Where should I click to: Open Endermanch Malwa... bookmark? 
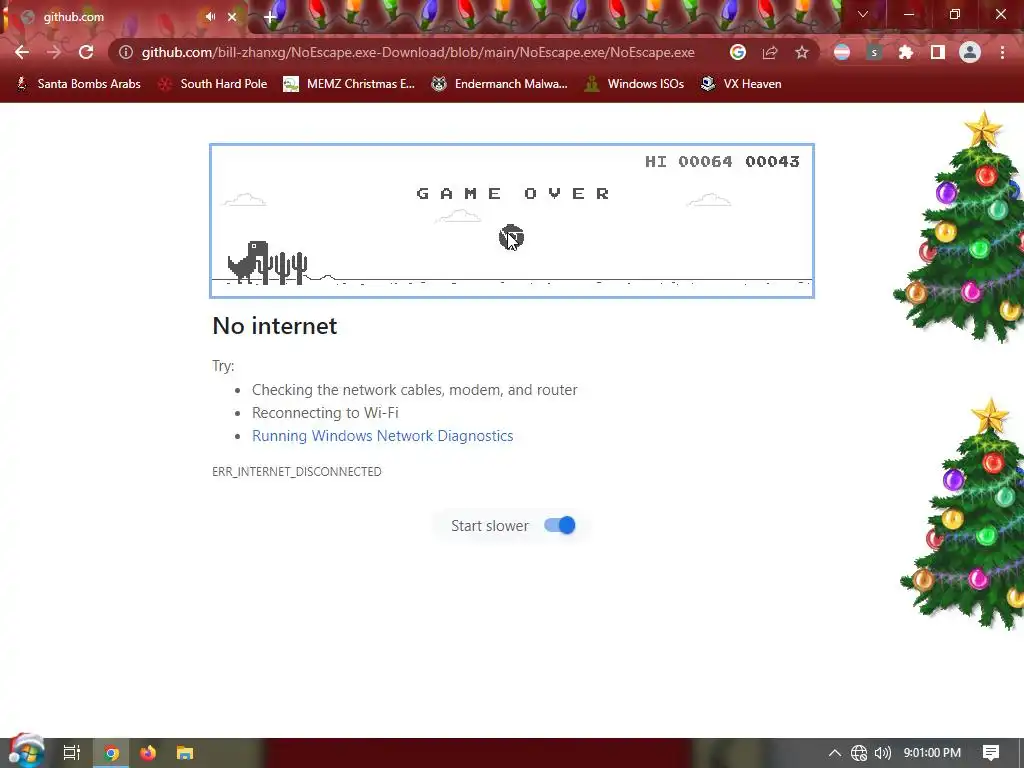coord(499,84)
